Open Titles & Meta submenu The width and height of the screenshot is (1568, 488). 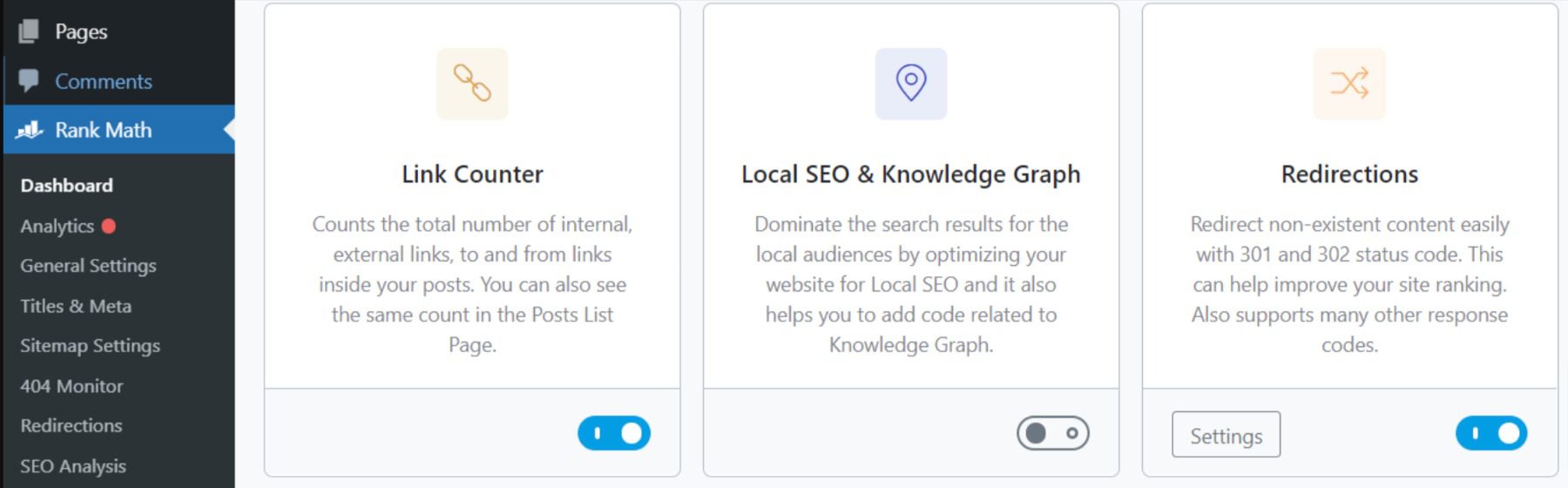[76, 306]
